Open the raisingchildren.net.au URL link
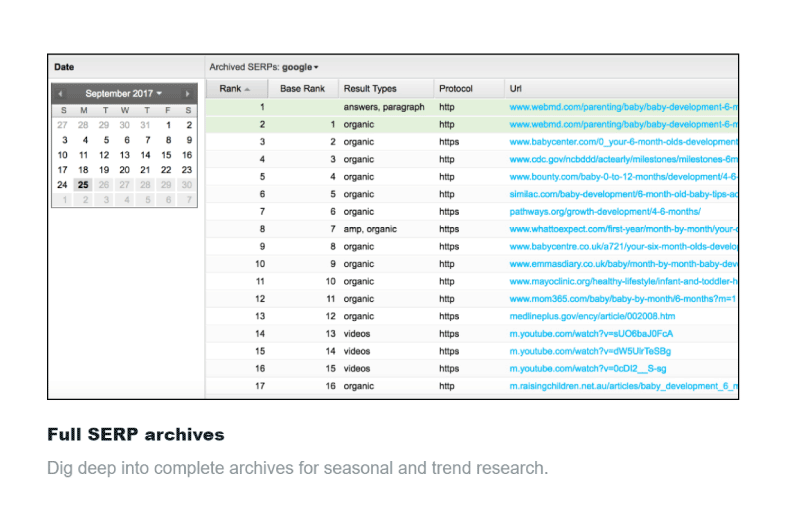The height and width of the screenshot is (530, 800). tap(623, 386)
